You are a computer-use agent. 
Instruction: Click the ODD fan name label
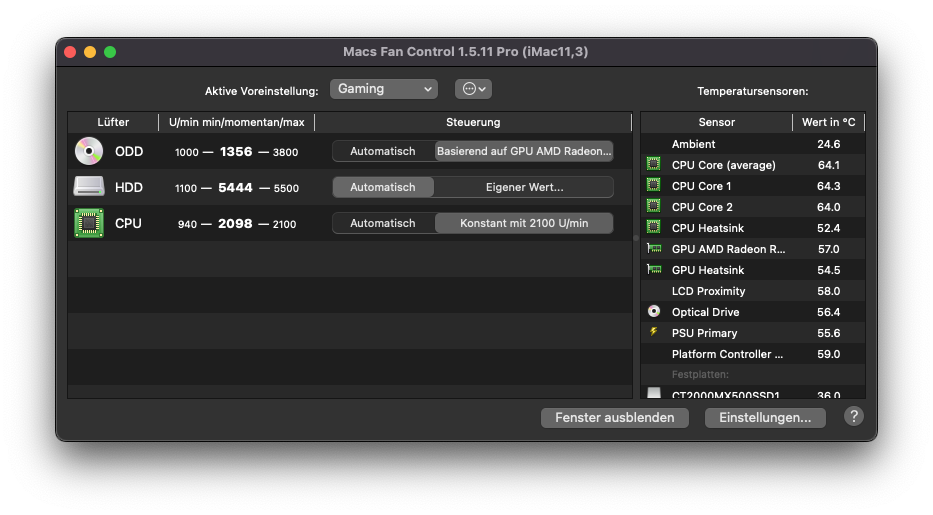click(x=129, y=152)
